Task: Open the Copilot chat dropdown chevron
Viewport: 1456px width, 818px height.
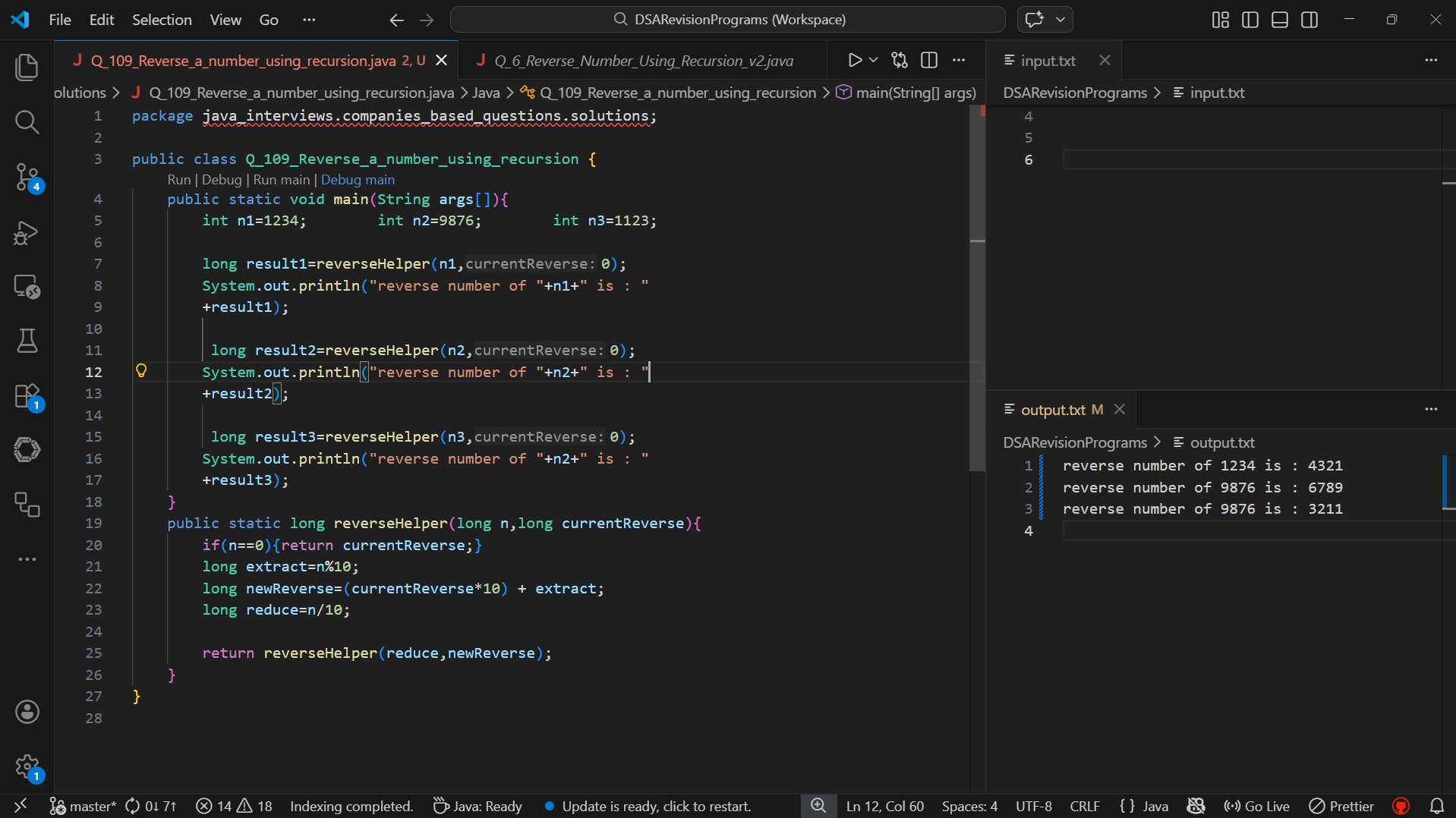Action: [x=1060, y=20]
